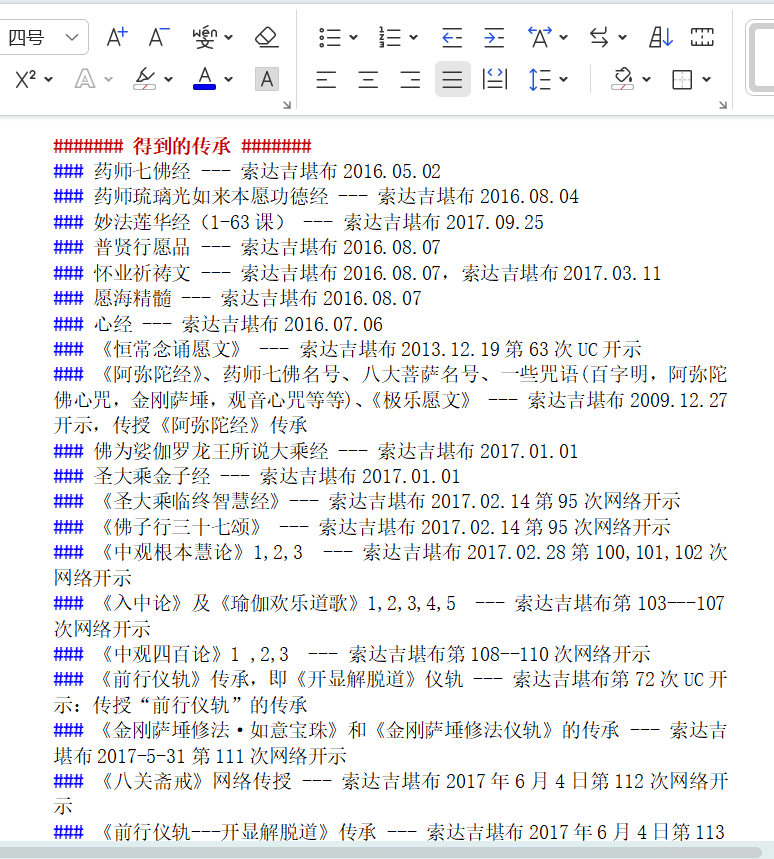Open the Chinese text layout (A arrows) tool

coord(540,37)
